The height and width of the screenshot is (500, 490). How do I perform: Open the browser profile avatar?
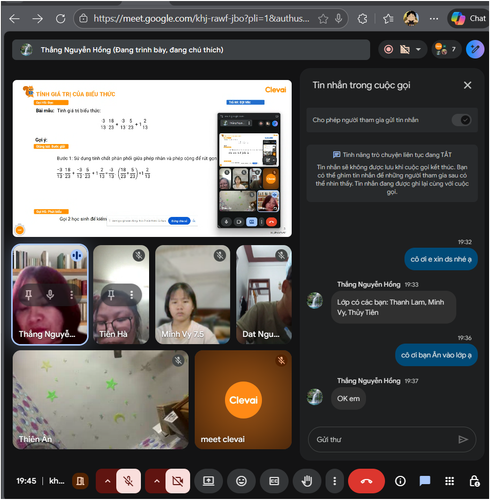coord(411,18)
